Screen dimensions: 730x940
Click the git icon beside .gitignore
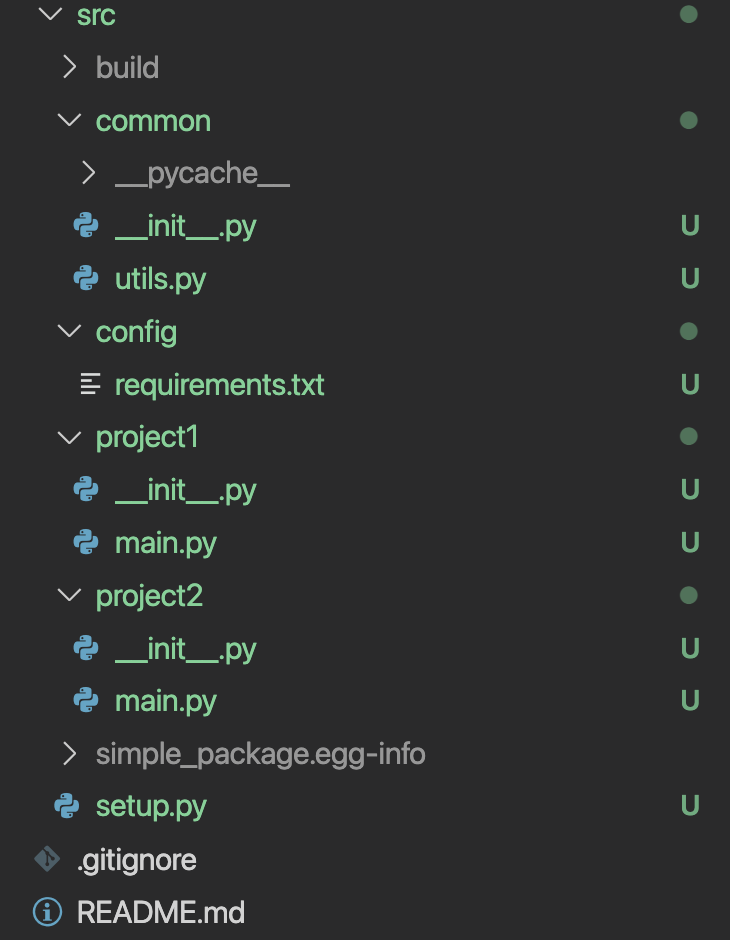[47, 859]
